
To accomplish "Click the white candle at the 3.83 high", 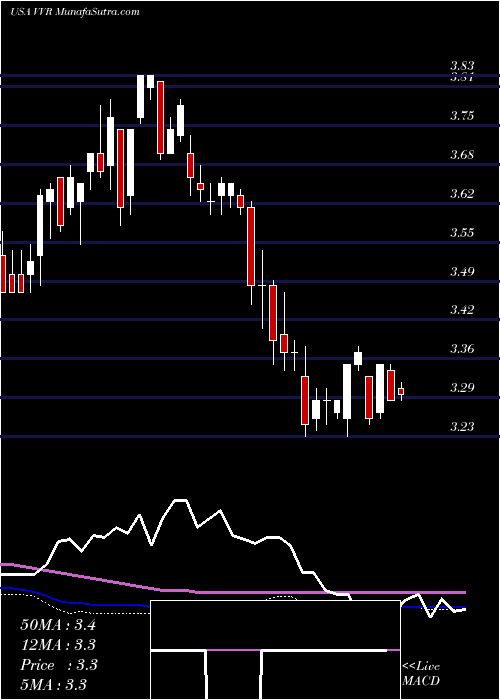I will click(141, 96).
